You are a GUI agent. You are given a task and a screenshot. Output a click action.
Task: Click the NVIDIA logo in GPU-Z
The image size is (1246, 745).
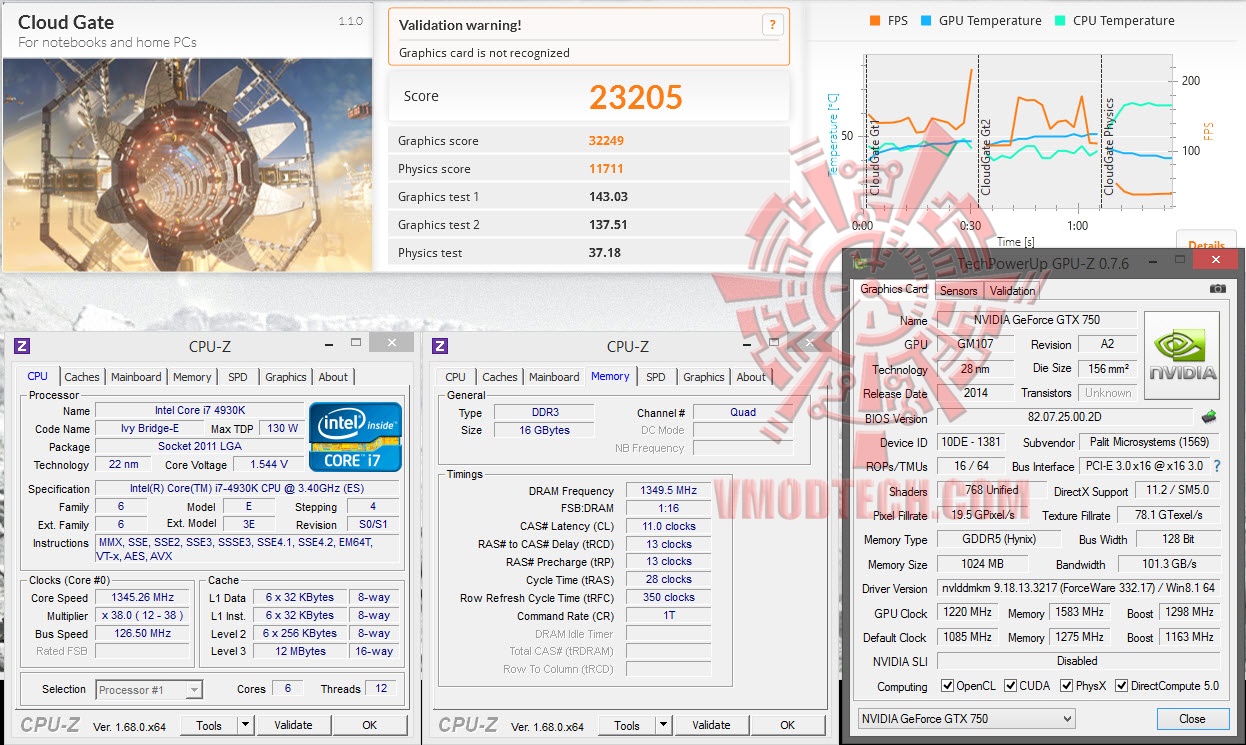coord(1182,355)
